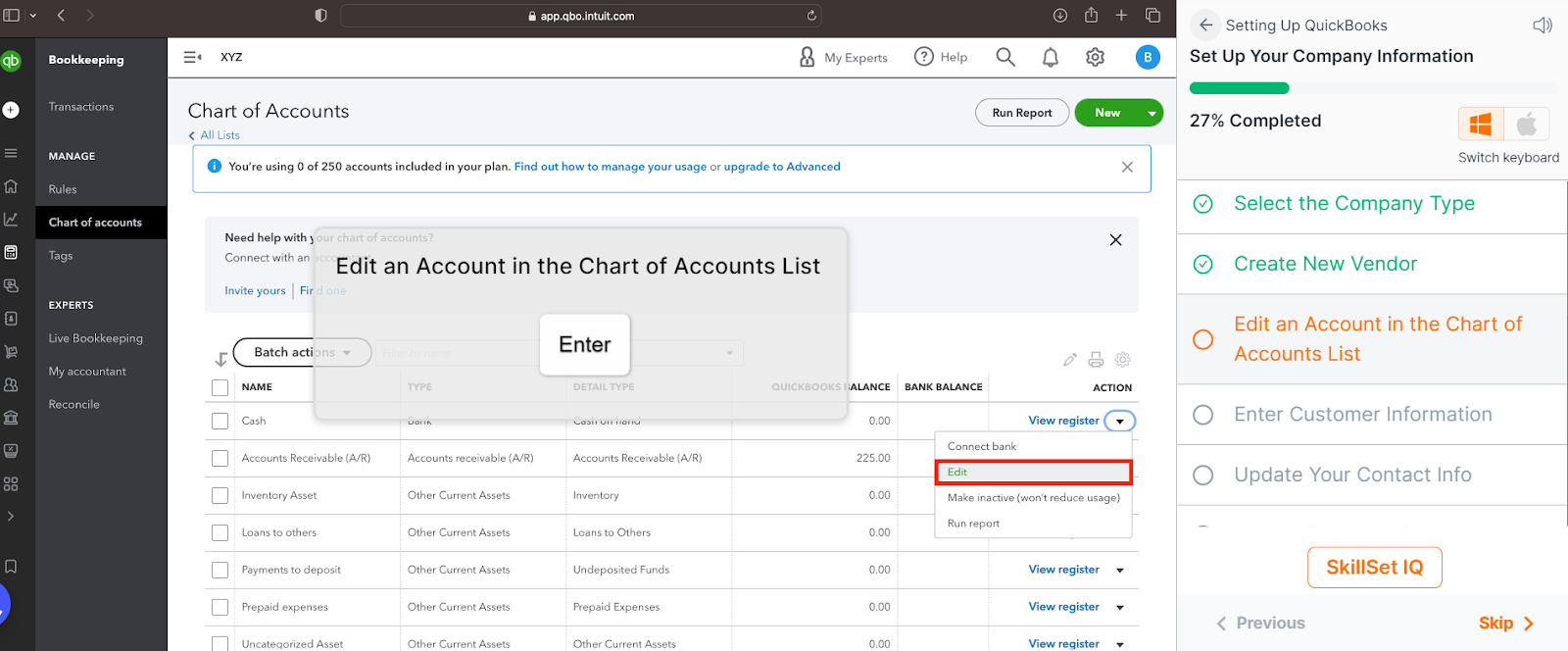
Task: Click the sort arrow beside Batch actions
Action: (x=220, y=359)
